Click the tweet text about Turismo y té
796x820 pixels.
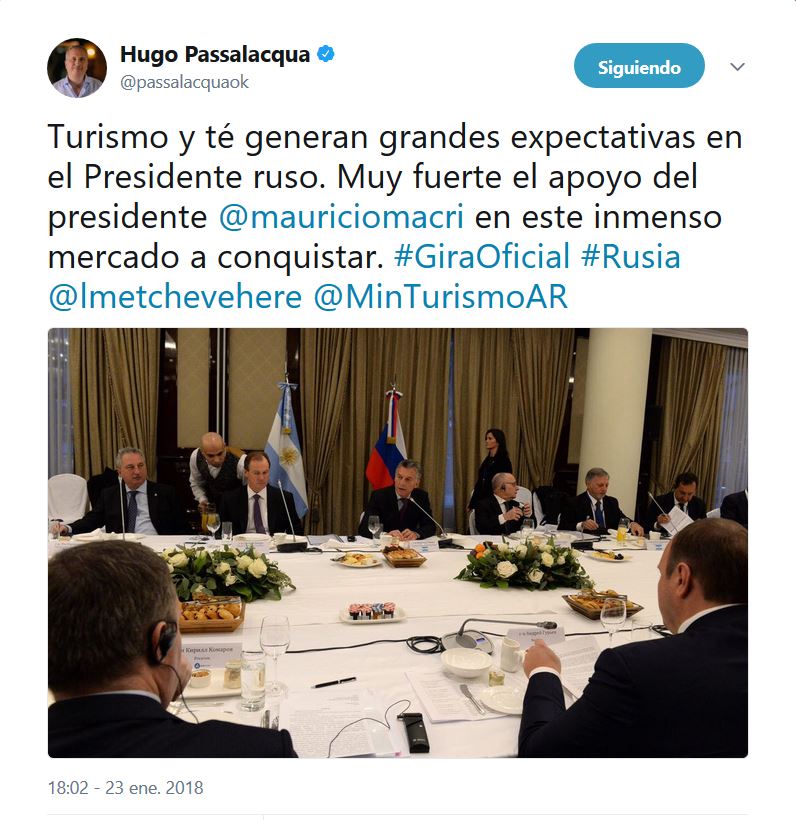click(x=395, y=217)
